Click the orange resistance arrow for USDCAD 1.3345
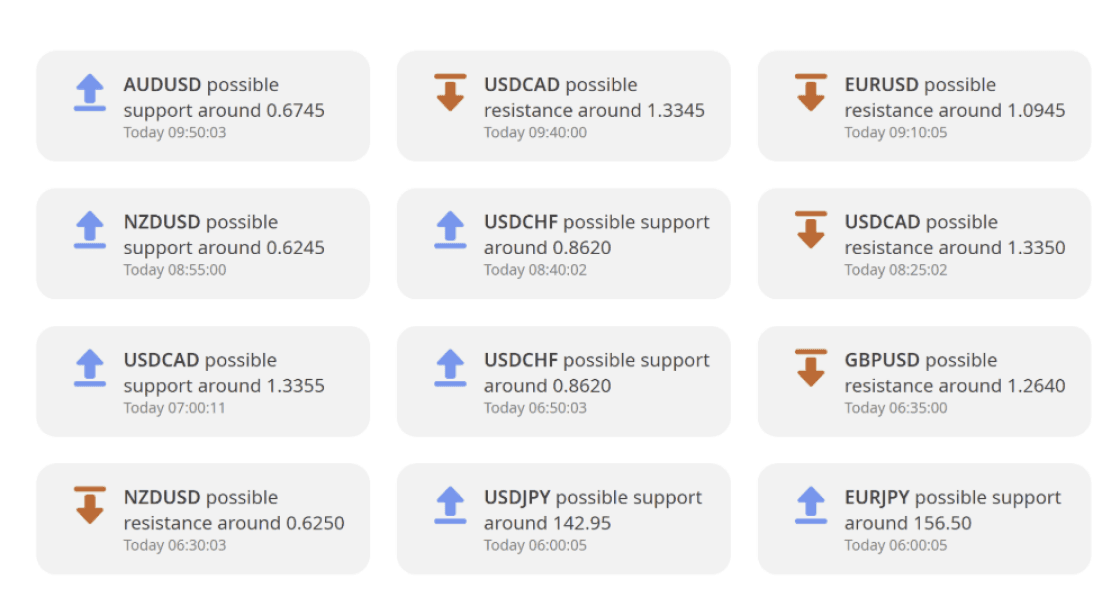This screenshot has height=616, width=1120. pyautogui.click(x=450, y=92)
